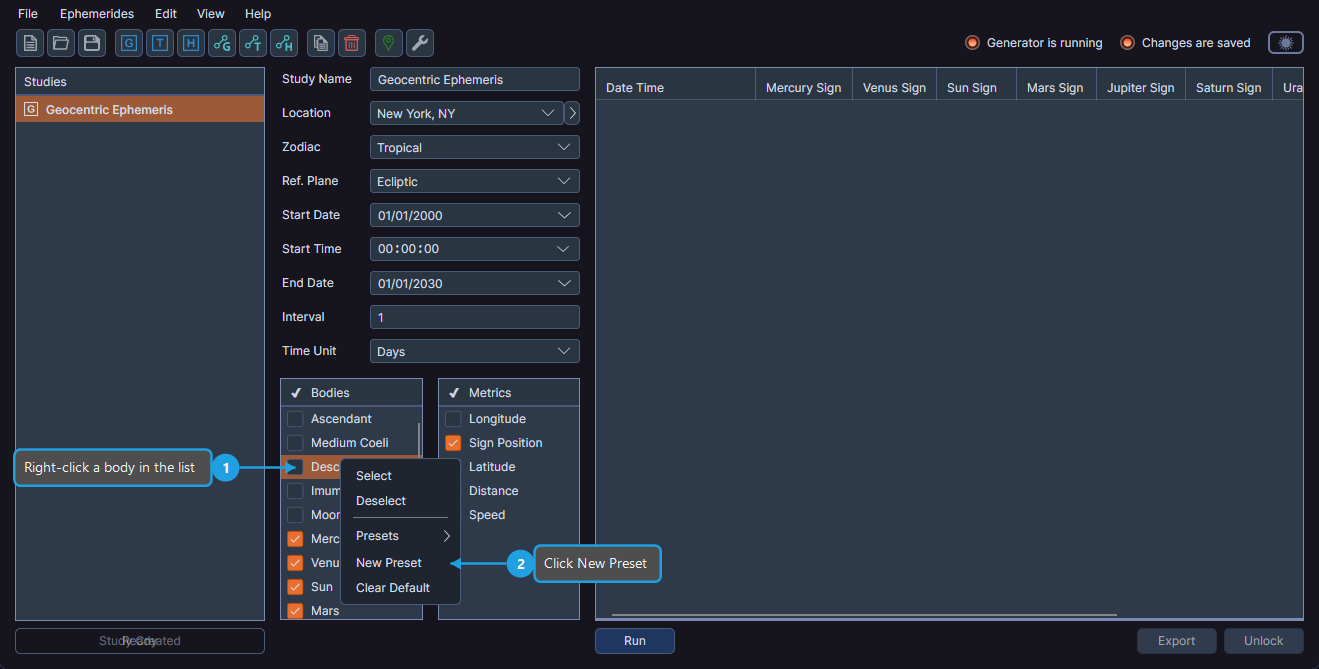This screenshot has width=1319, height=669.
Task: Uncheck the Mercury body checkbox
Action: pos(295,538)
